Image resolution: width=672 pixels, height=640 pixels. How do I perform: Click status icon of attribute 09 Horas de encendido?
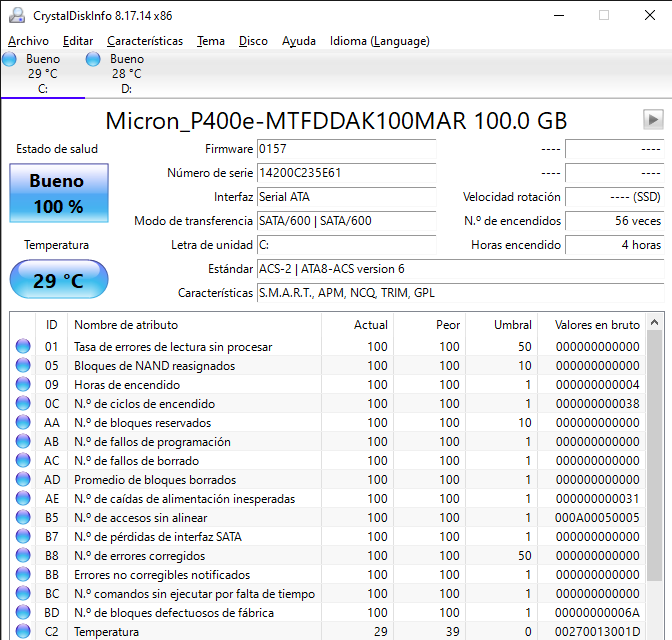click(x=23, y=385)
